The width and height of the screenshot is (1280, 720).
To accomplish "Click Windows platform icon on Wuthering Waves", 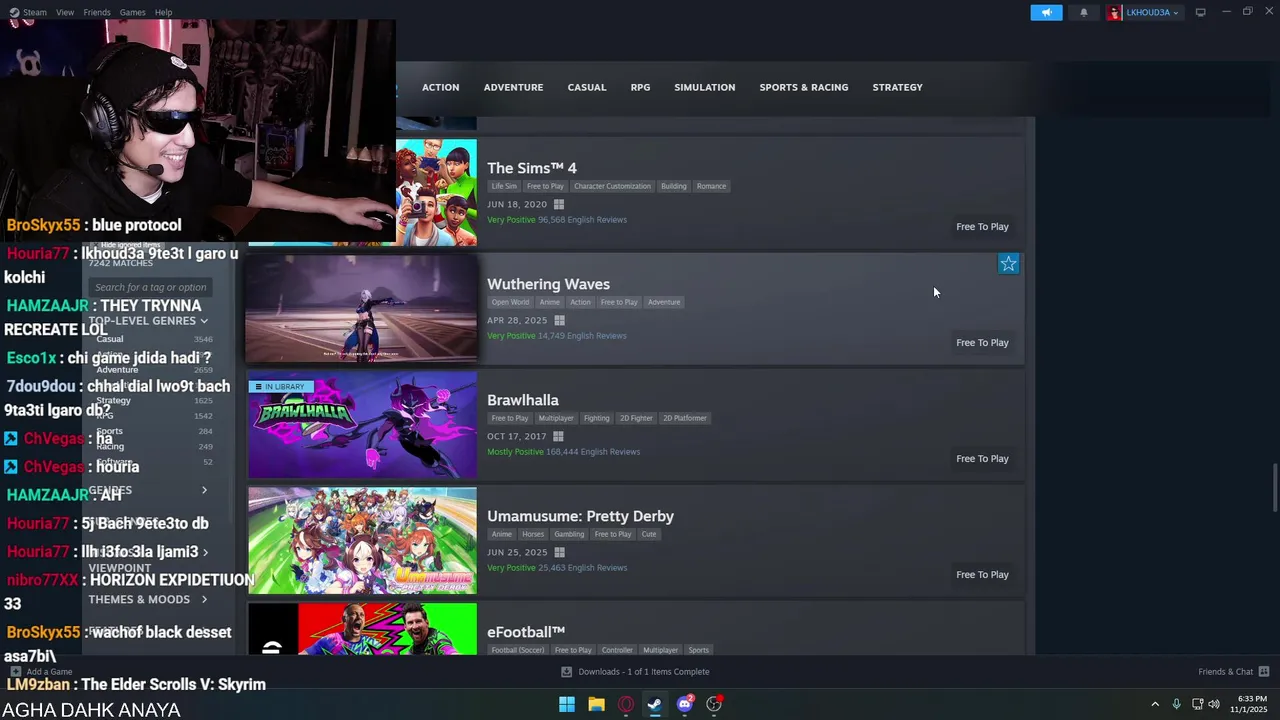I will (x=559, y=320).
